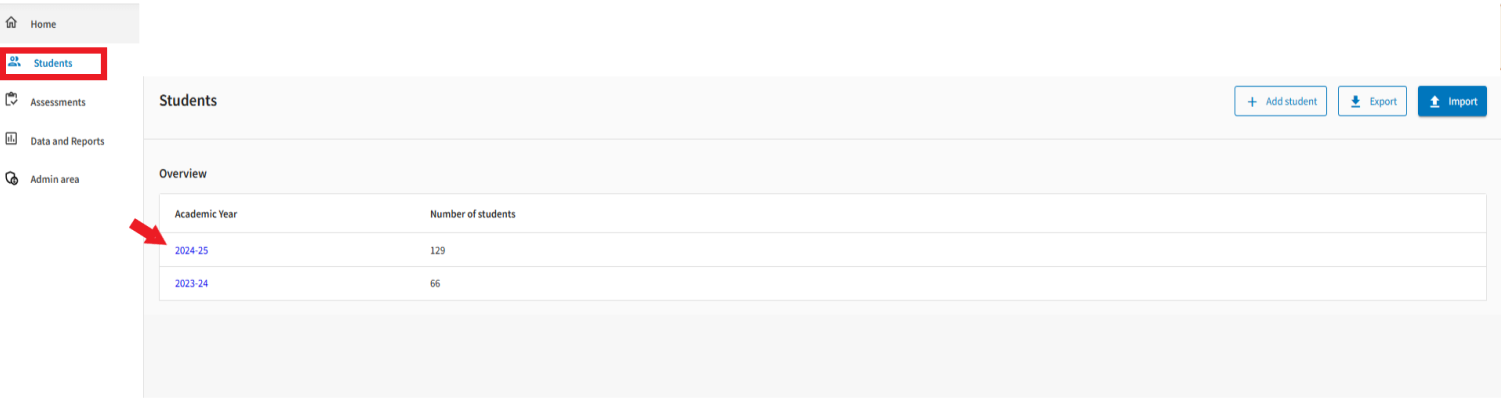Open the Assessments menu label

58,102
